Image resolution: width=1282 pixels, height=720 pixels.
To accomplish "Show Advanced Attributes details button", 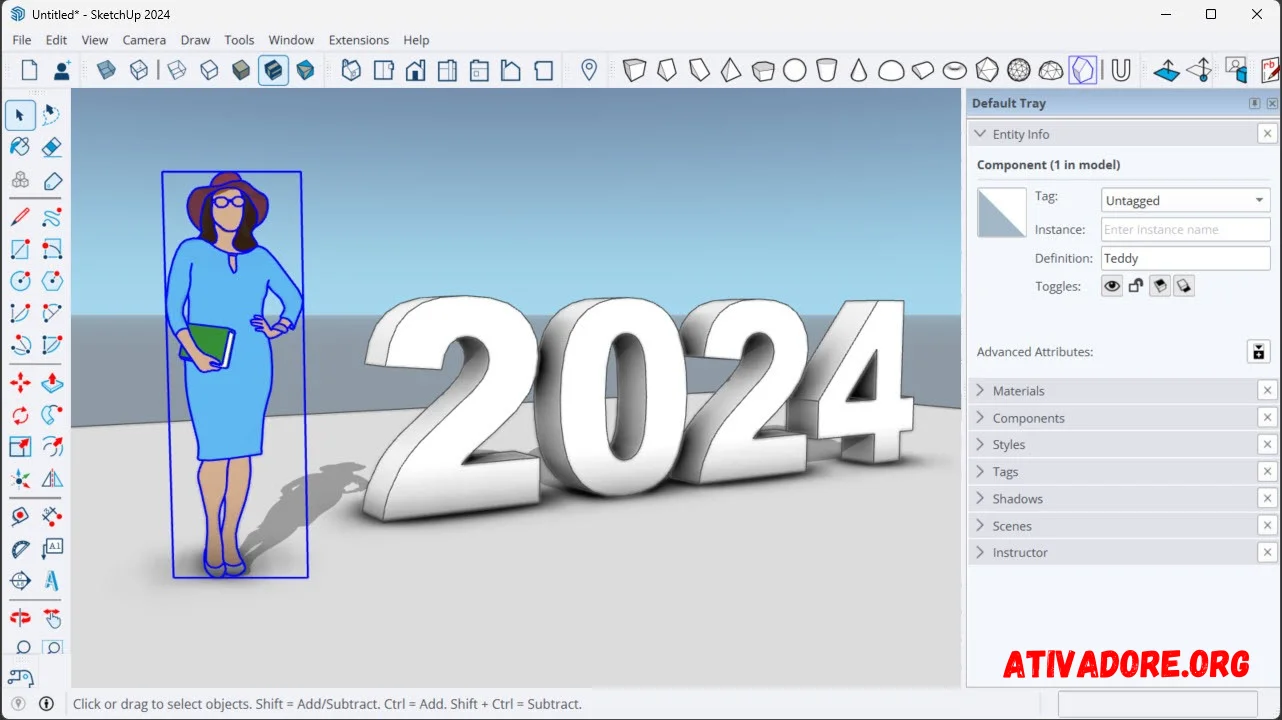I will tap(1258, 351).
